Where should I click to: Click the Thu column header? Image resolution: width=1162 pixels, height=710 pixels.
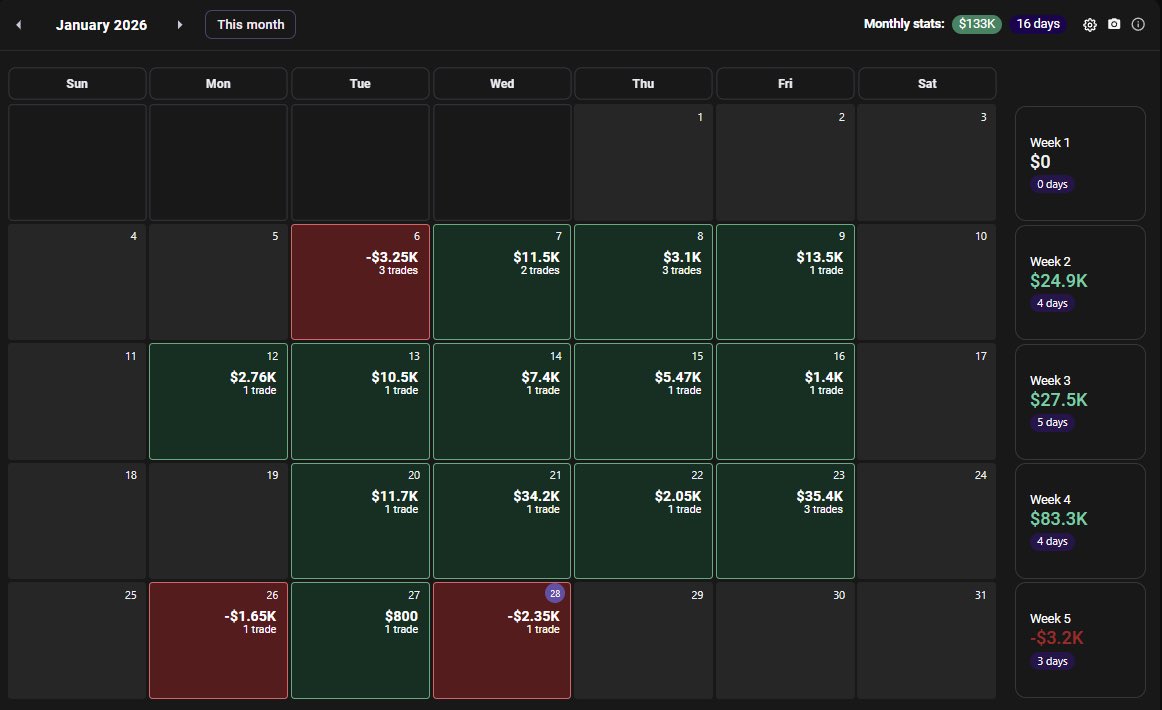click(643, 84)
